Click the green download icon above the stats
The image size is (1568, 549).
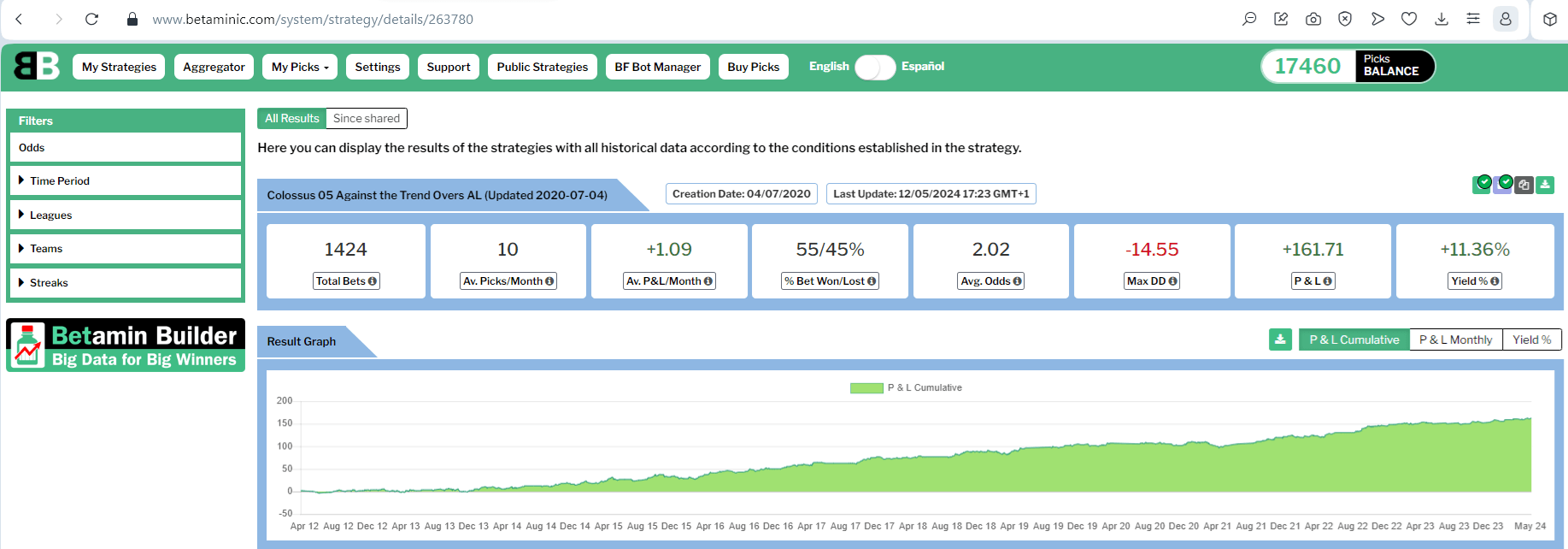coord(1545,185)
